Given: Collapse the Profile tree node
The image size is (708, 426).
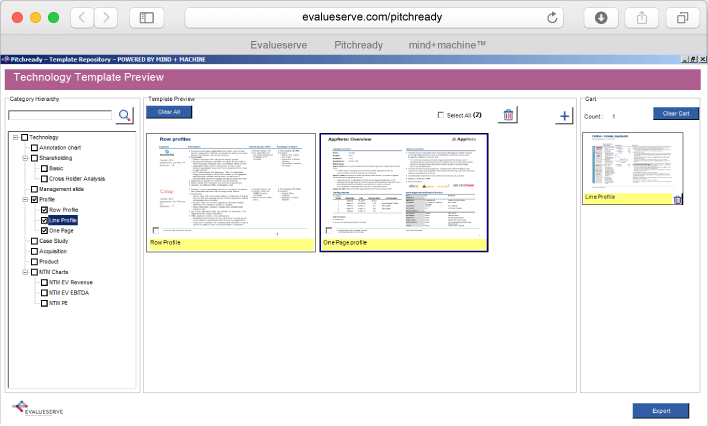Looking at the screenshot, I should pos(25,200).
